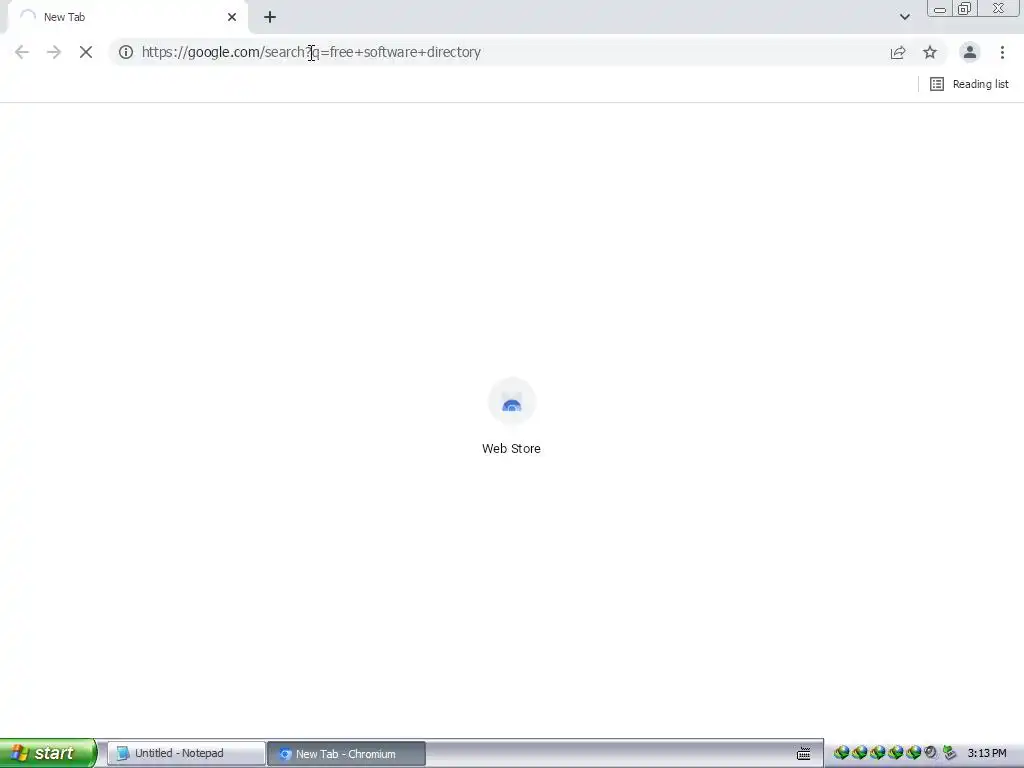
Task: Open the Reading list panel
Action: 969,84
